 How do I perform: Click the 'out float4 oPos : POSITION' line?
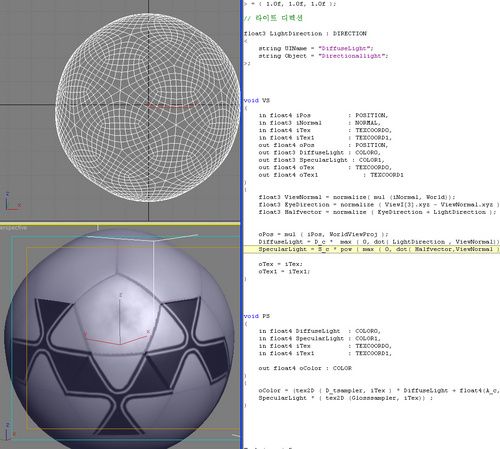tap(323, 145)
